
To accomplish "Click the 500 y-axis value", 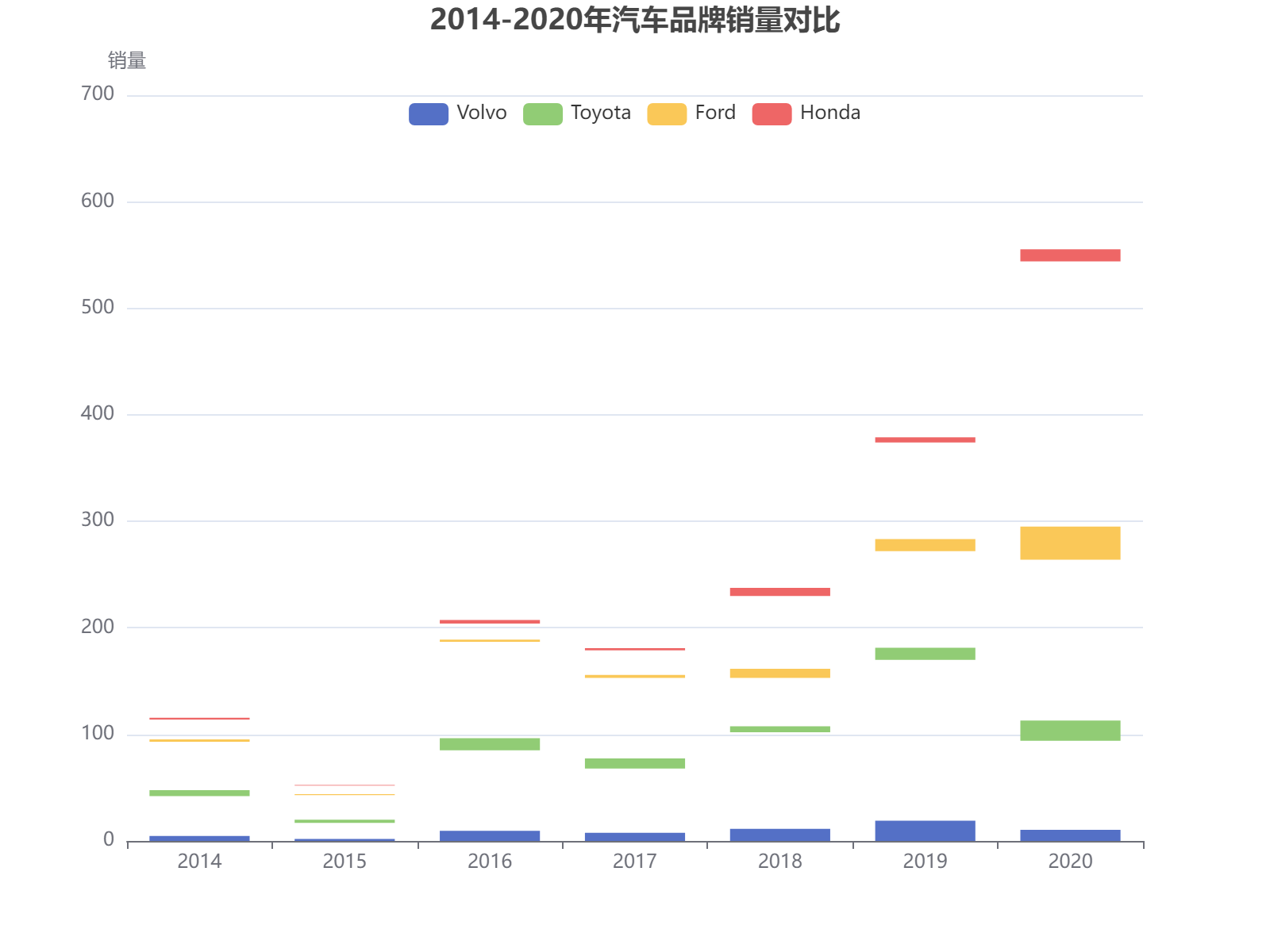I will click(98, 308).
